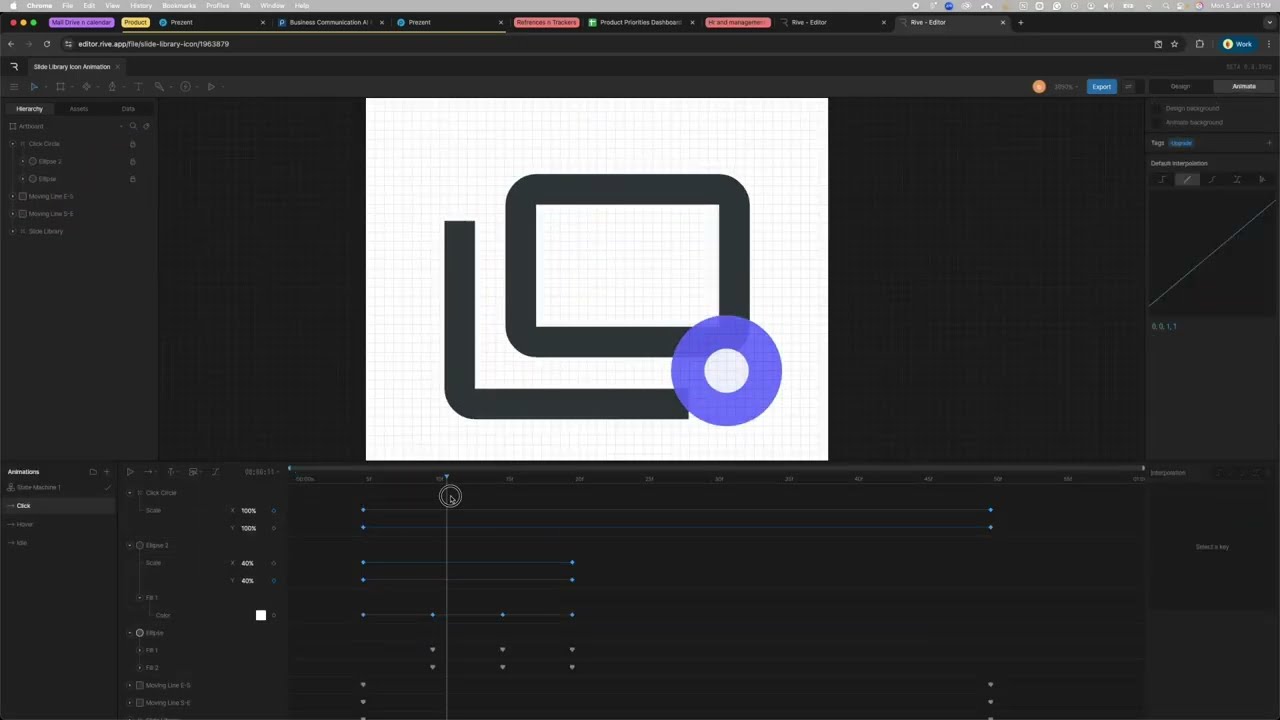
Task: Toggle keyframe for Ellipse 2 Scale X
Action: (x=273, y=563)
